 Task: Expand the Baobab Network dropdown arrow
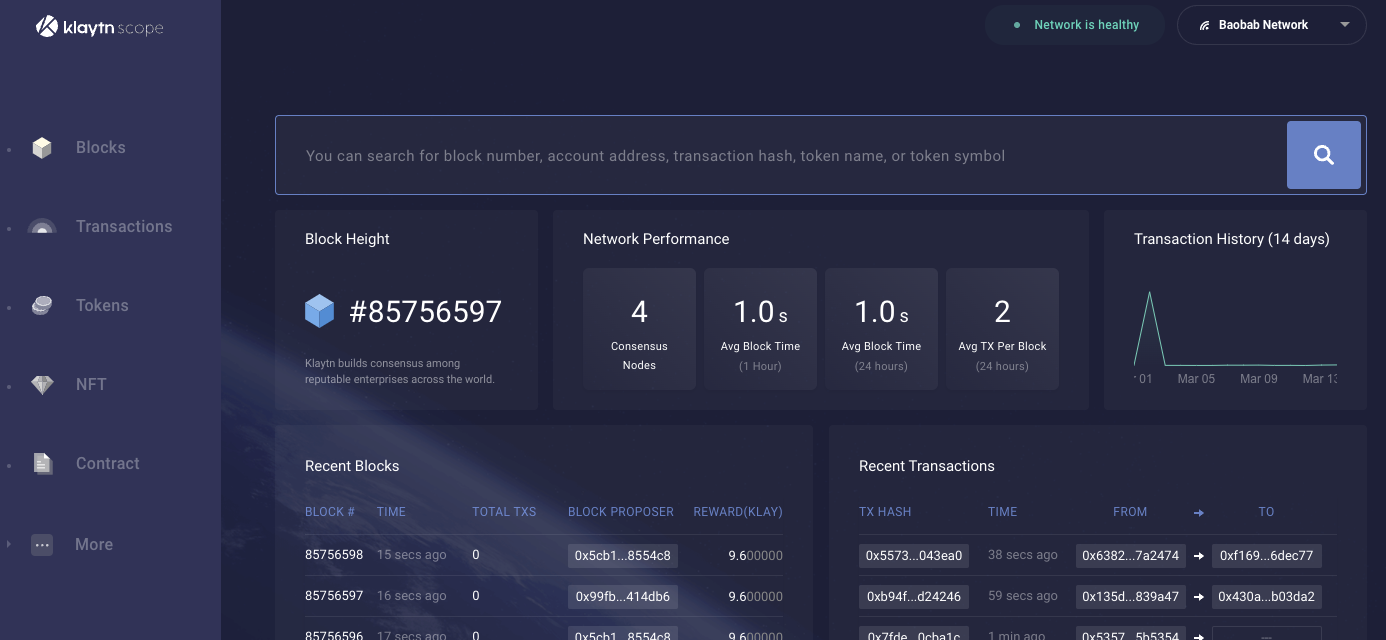pyautogui.click(x=1345, y=25)
